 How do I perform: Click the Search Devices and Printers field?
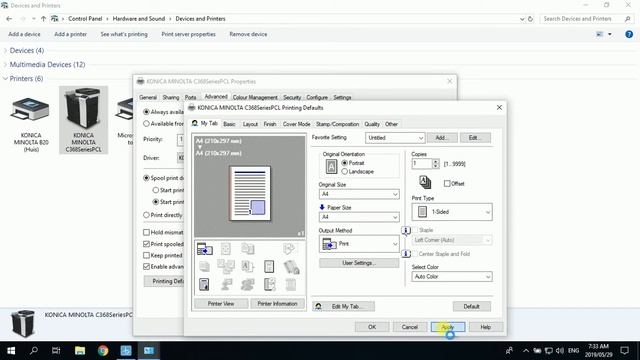tap(583, 19)
